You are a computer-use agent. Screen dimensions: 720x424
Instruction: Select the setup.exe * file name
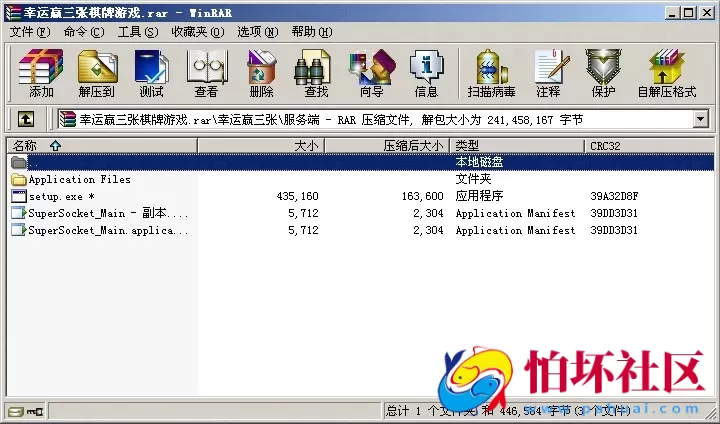click(x=62, y=197)
